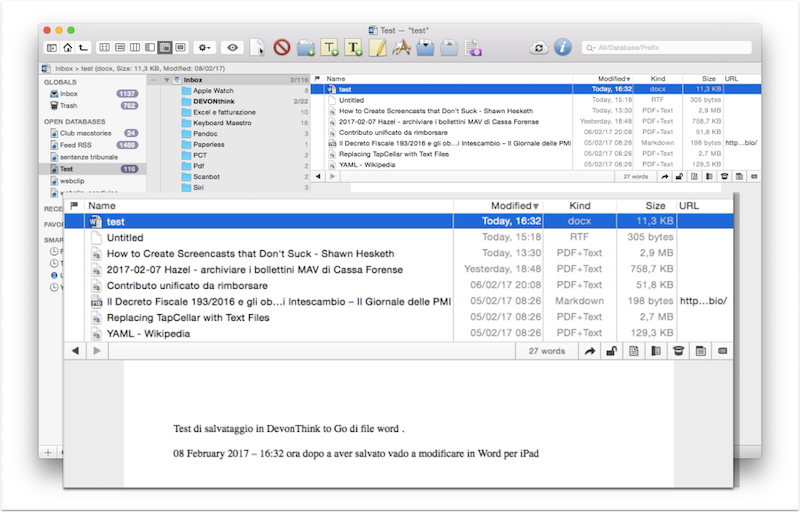The image size is (800, 512).
Task: Click into the All/Database/Prefix search field
Action: coord(667,47)
